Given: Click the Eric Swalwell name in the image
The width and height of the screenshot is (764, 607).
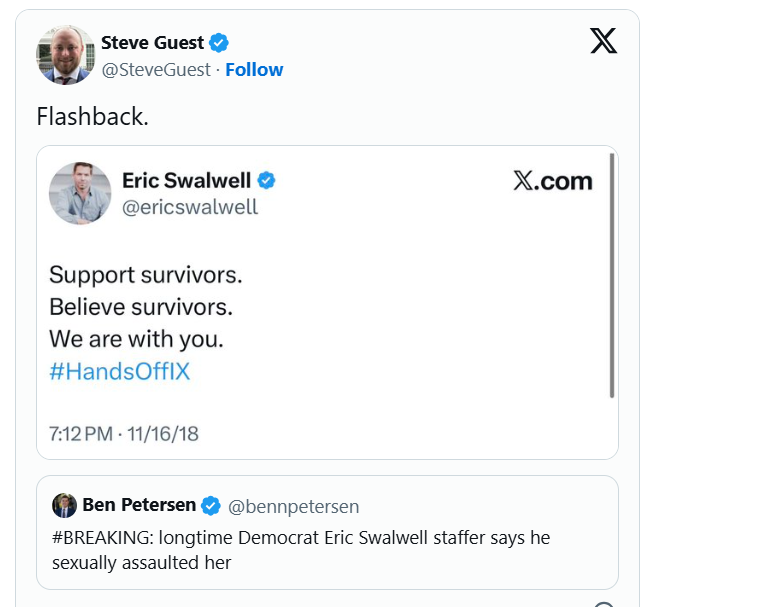Looking at the screenshot, I should (187, 181).
